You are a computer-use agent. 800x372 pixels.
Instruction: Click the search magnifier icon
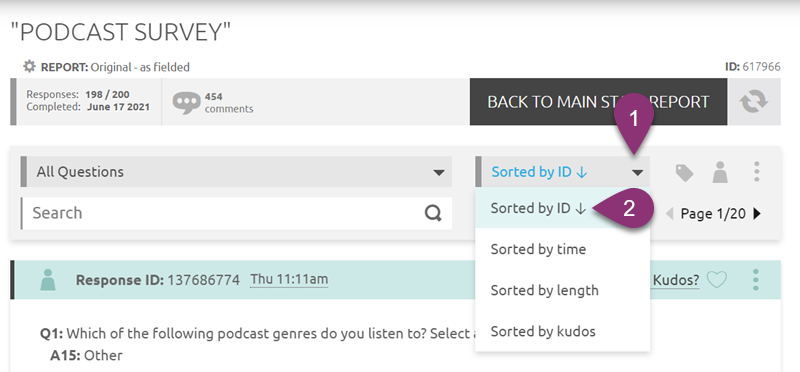tap(433, 213)
